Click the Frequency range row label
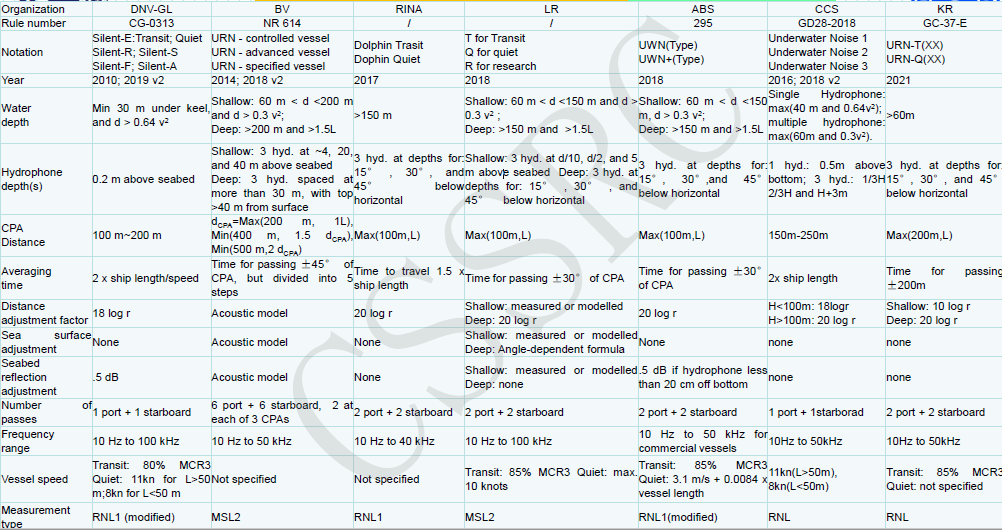 (x=46, y=441)
